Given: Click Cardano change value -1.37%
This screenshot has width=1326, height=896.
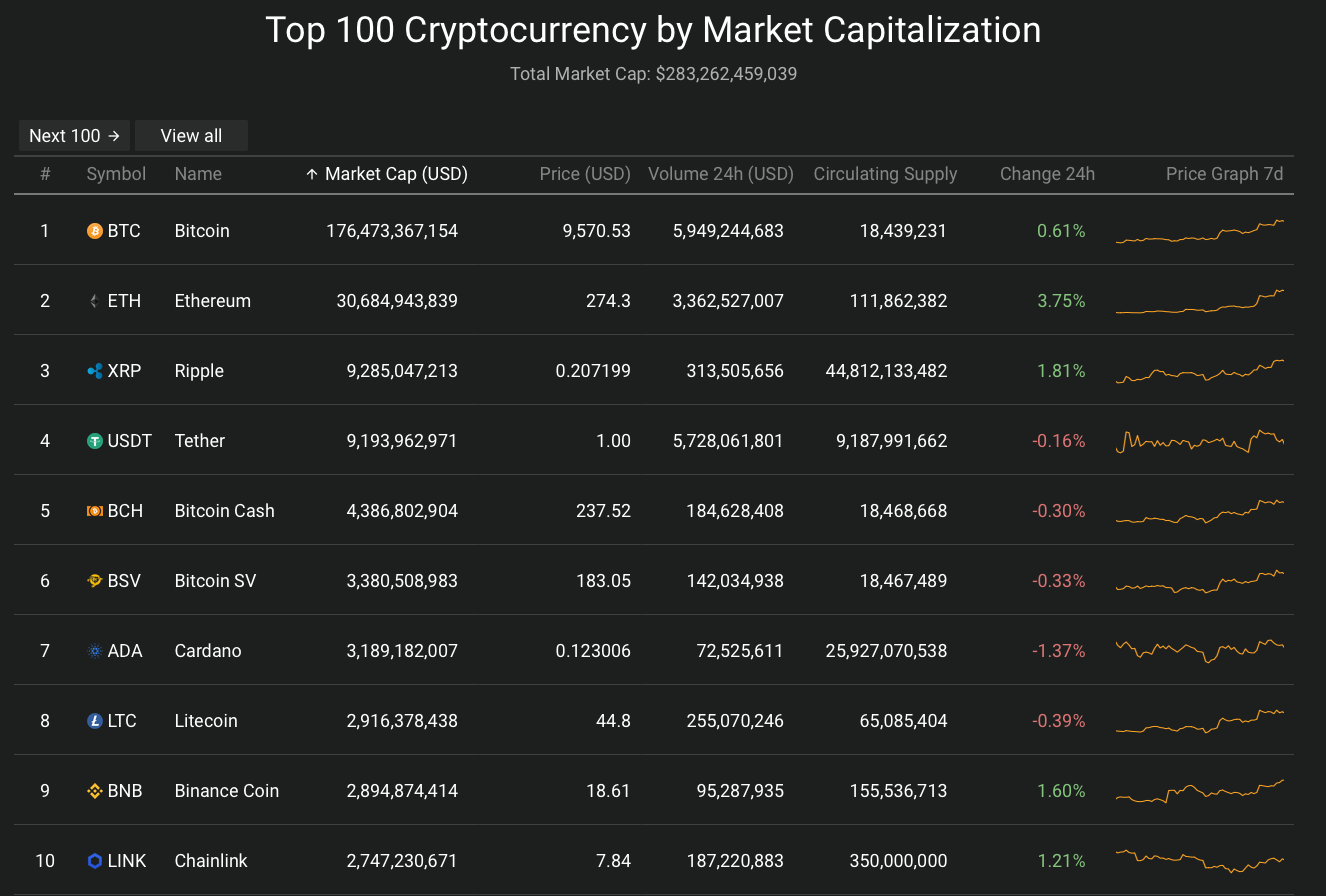Looking at the screenshot, I should click(1058, 651).
